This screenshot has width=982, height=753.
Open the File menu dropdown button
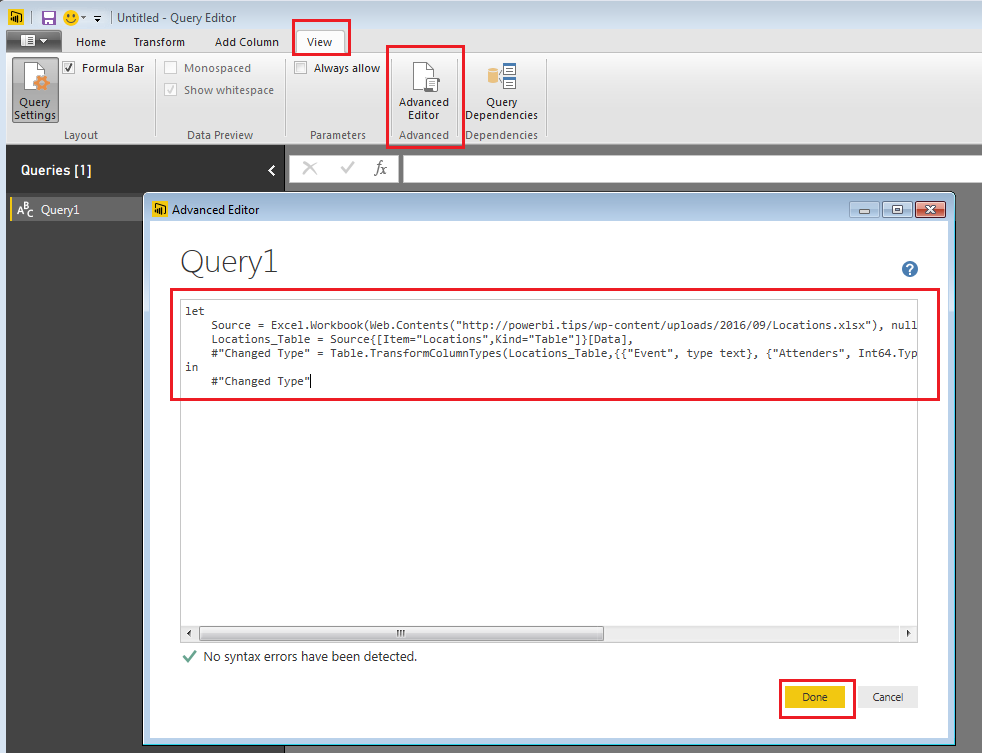click(x=34, y=41)
